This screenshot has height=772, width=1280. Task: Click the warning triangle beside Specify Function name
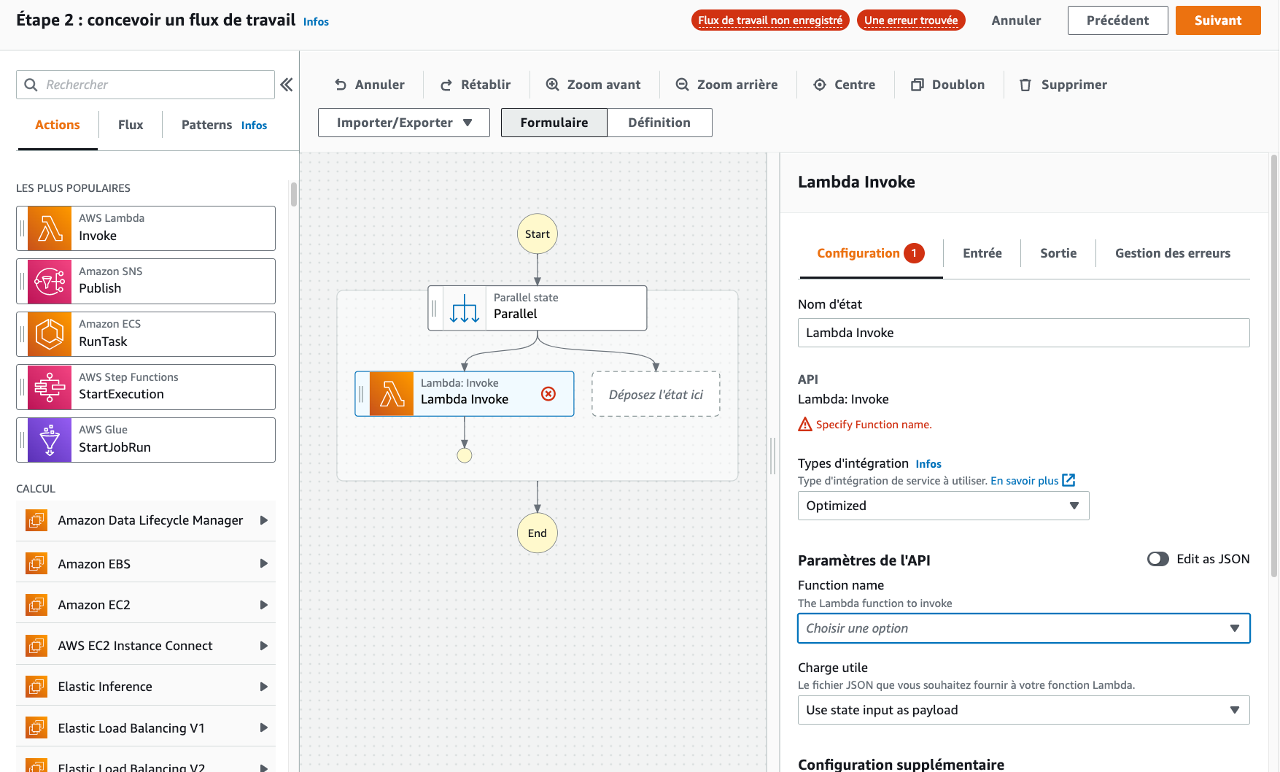coord(805,425)
